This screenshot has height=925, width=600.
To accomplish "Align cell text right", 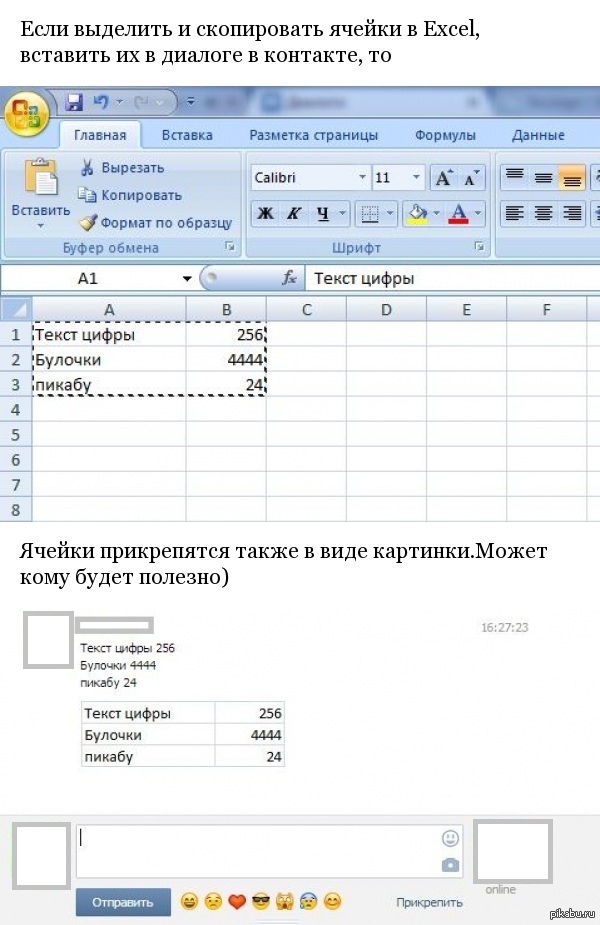I will click(x=572, y=213).
